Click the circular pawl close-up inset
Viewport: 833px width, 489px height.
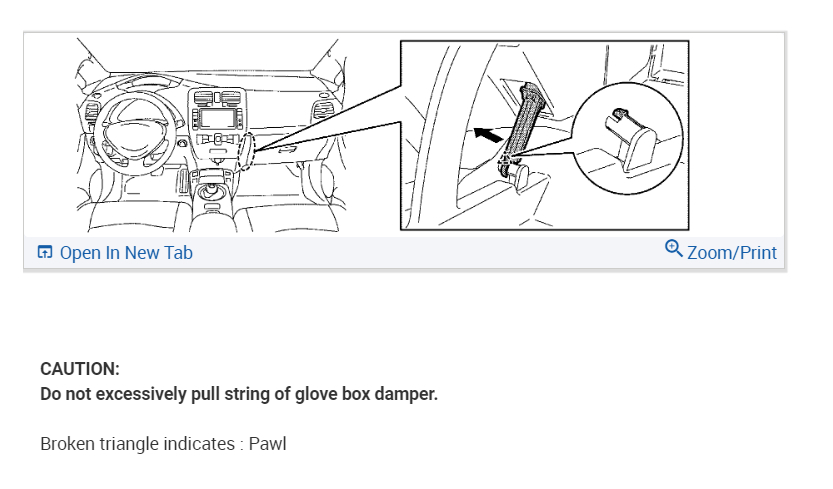[x=628, y=138]
